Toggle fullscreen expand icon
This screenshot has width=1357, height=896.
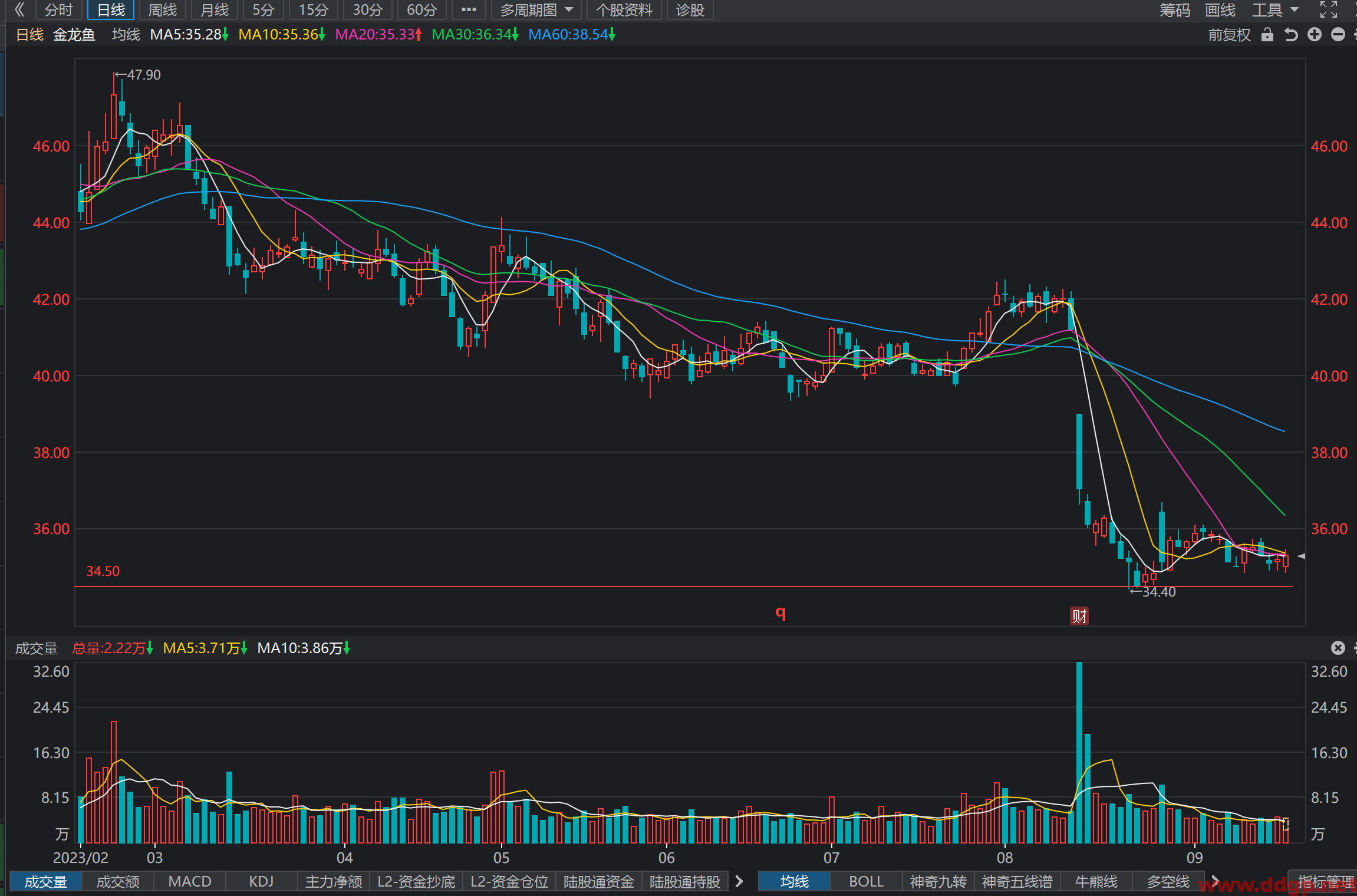[1329, 9]
